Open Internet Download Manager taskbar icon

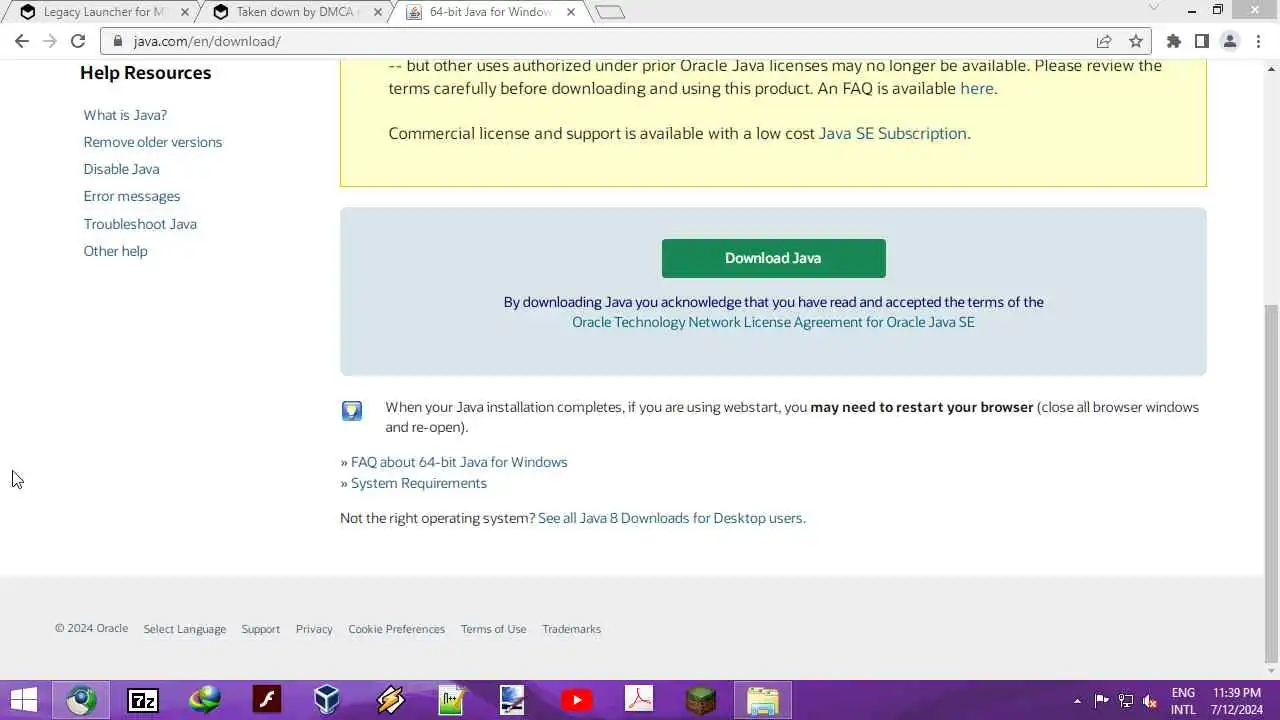coord(205,700)
